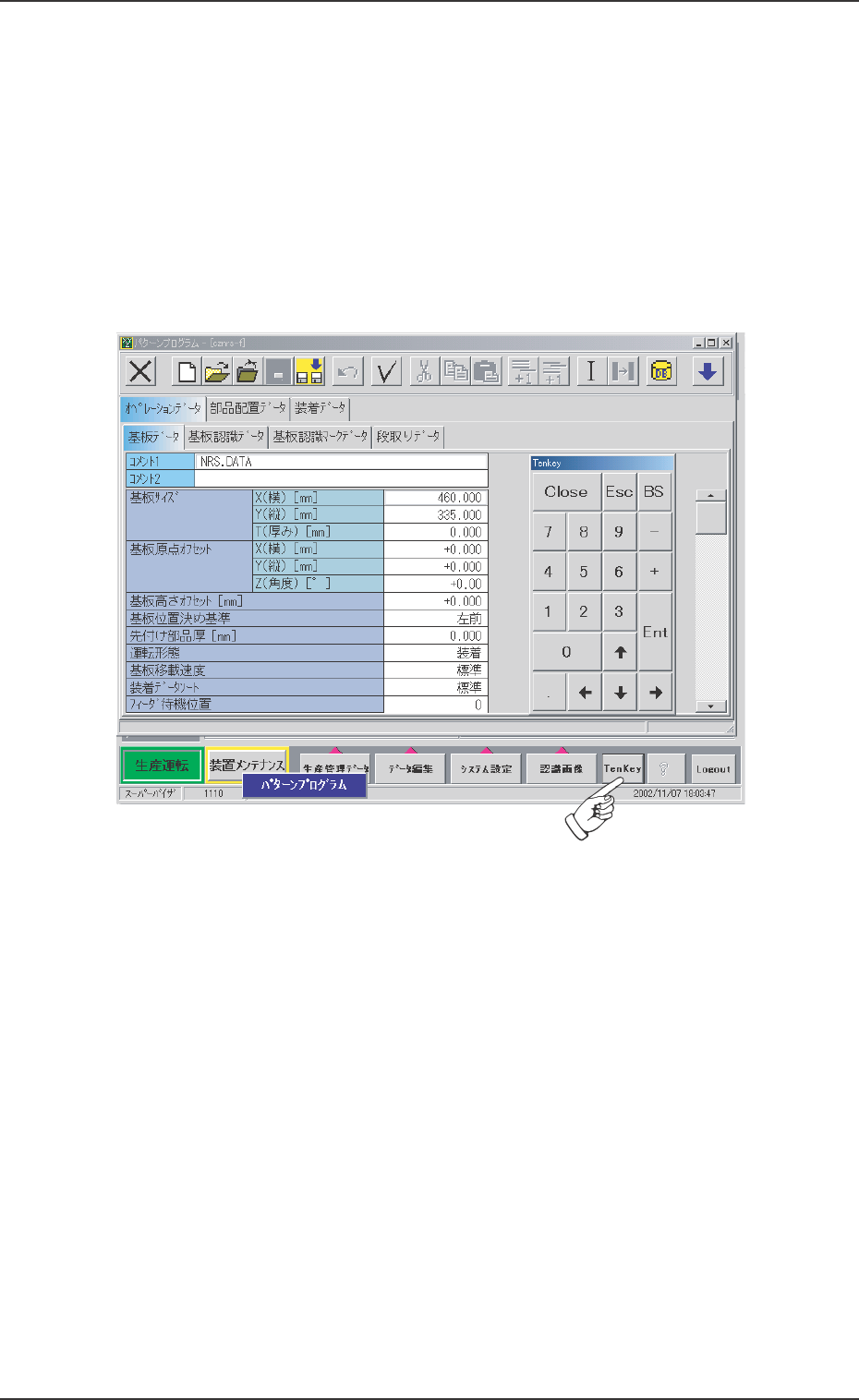
Task: Click the folder-with-arrow load icon
Action: point(248,372)
